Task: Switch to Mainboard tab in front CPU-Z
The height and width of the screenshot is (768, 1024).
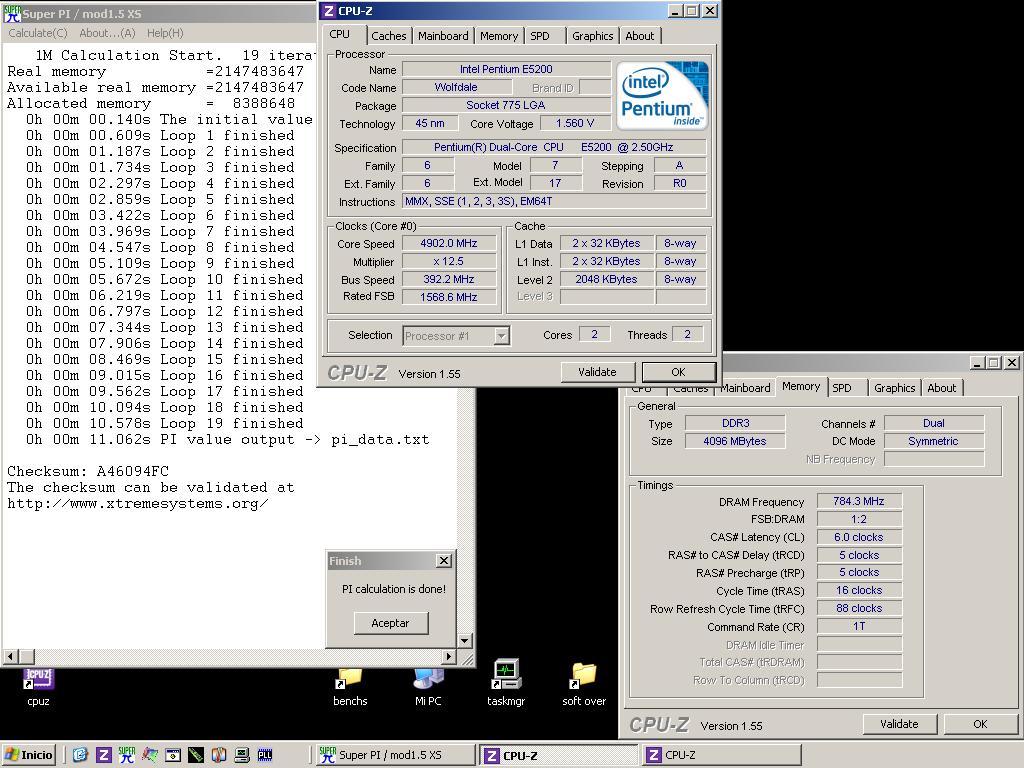Action: click(443, 36)
